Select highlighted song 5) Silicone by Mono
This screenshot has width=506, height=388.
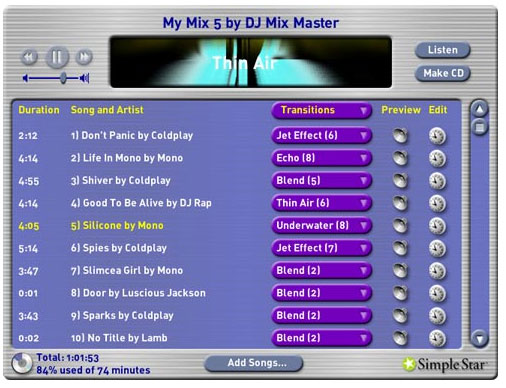(x=117, y=226)
